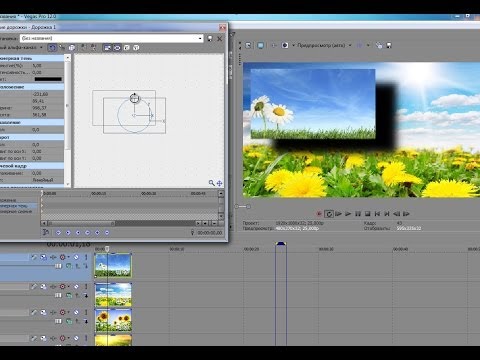Toggle Edit in Object Space button
The width and height of the screenshot is (480, 360).
click(71, 48)
